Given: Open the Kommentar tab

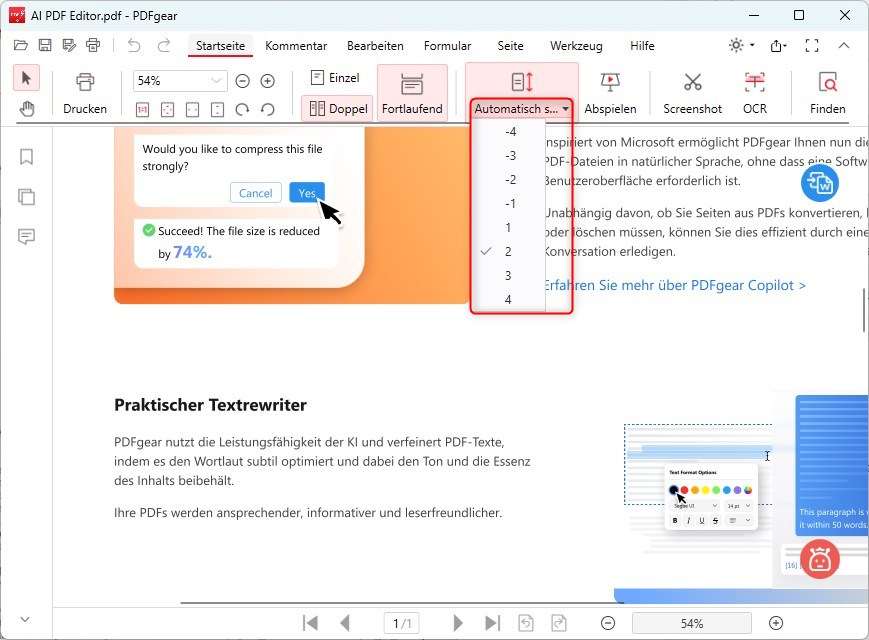Looking at the screenshot, I should (x=296, y=46).
